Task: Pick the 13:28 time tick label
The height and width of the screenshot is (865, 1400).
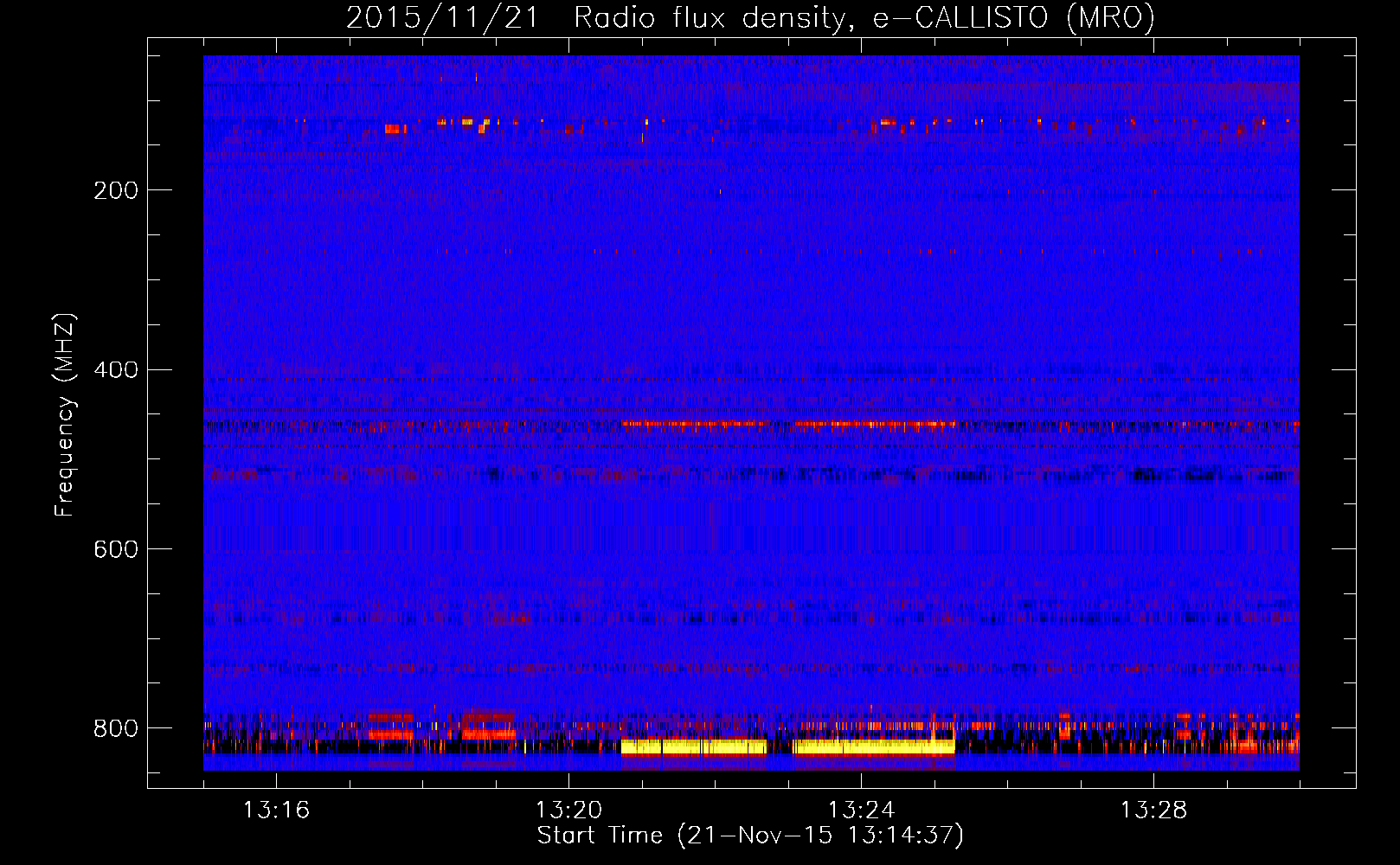Action: point(1153,811)
